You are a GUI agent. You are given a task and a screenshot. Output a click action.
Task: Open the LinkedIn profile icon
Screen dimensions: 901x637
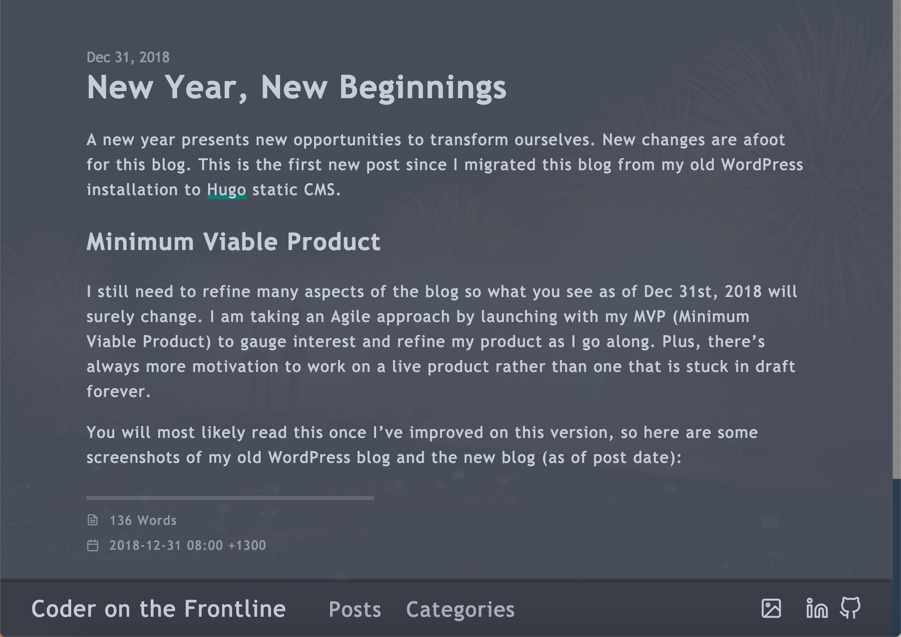[x=817, y=608]
